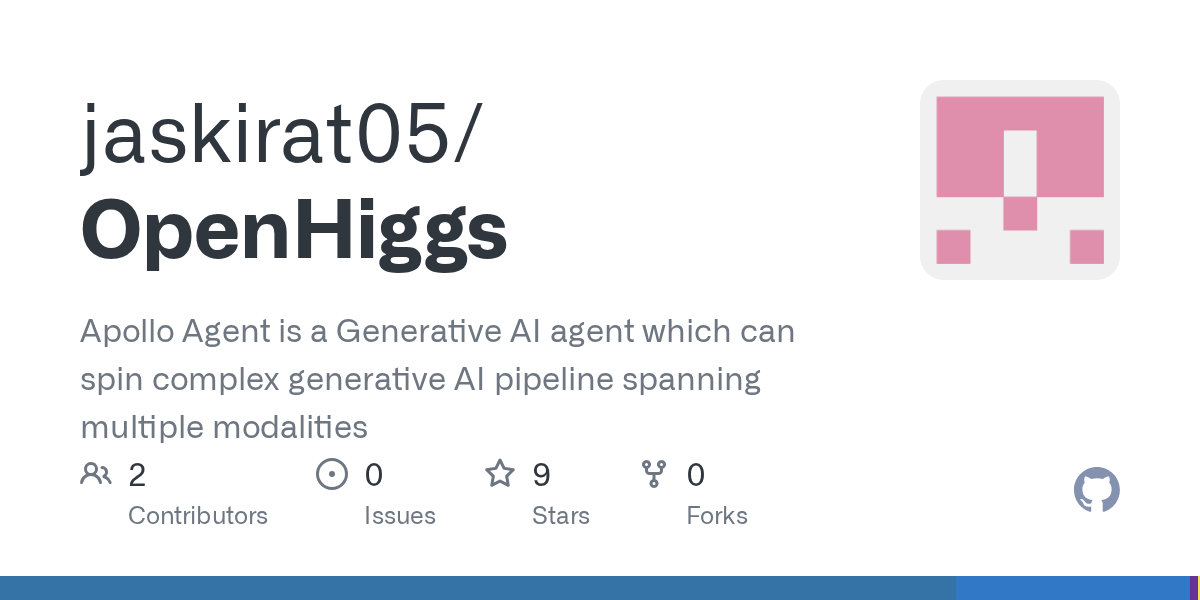Click the contributors count number 2
The height and width of the screenshot is (600, 1200).
click(x=137, y=475)
